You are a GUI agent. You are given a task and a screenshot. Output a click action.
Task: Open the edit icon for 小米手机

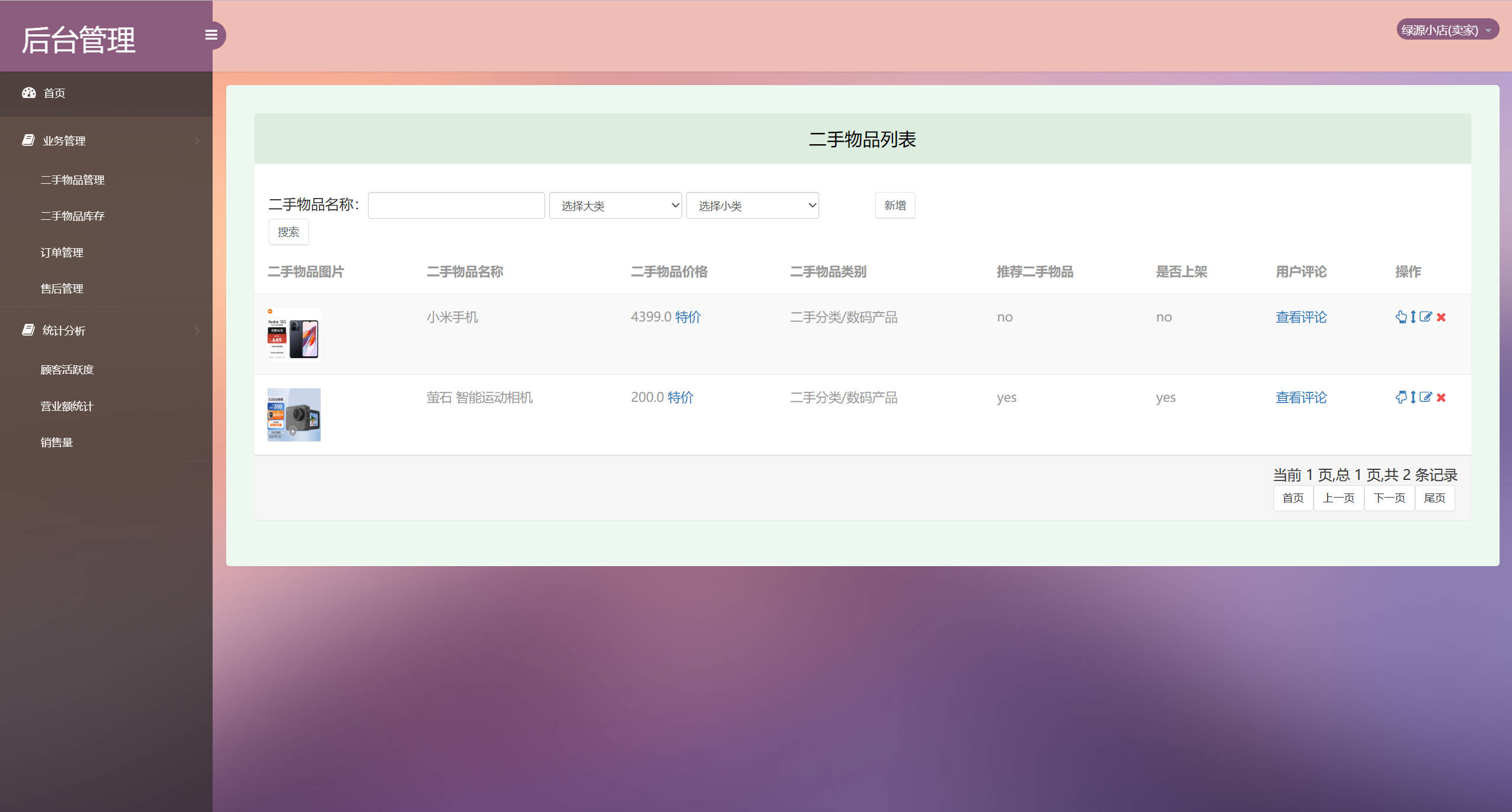(1425, 316)
